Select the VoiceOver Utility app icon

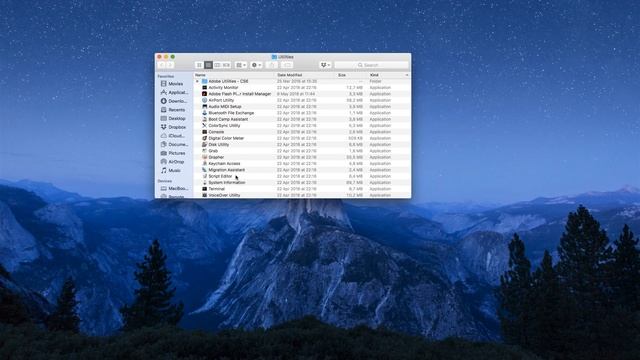click(x=204, y=195)
